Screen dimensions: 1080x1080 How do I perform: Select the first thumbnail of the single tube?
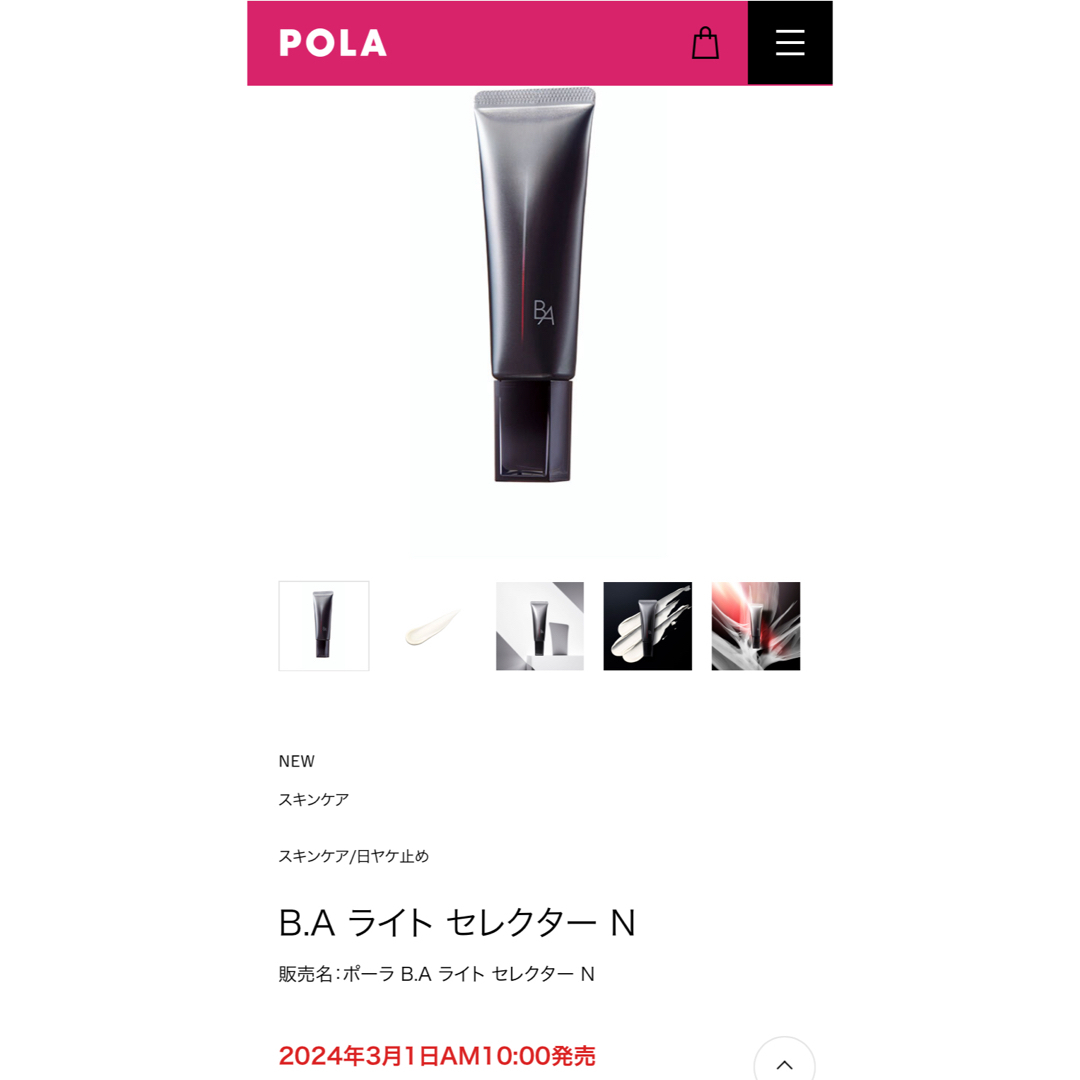(324, 625)
